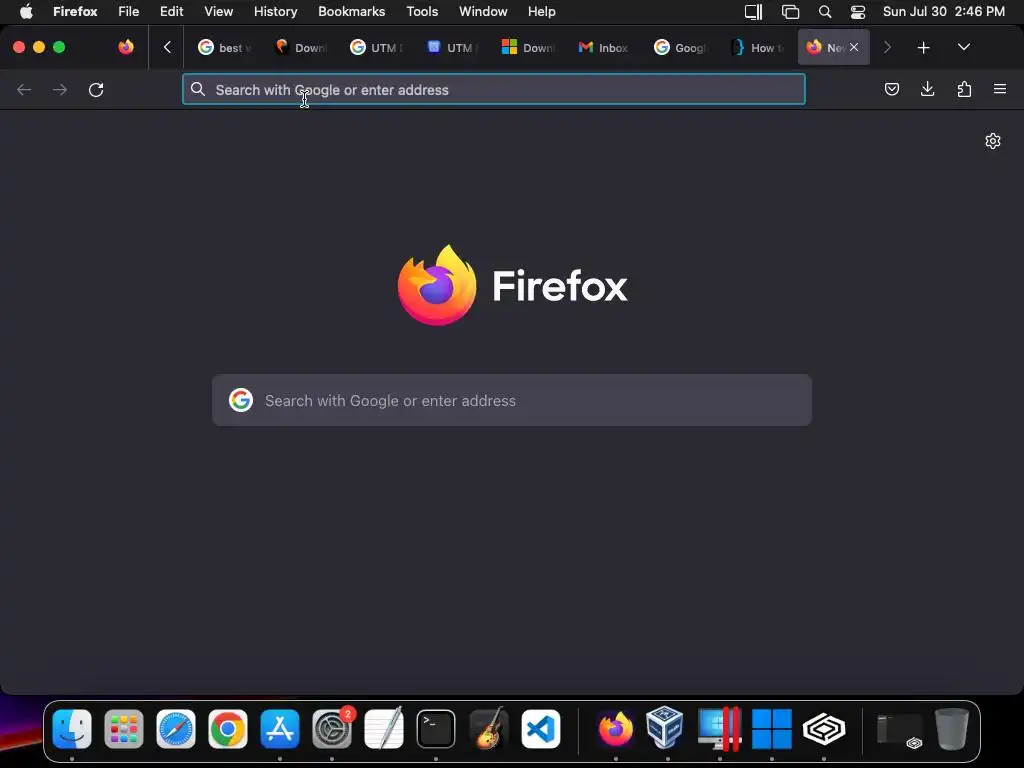This screenshot has width=1024, height=768.
Task: Go forward one page
Action: click(x=60, y=89)
